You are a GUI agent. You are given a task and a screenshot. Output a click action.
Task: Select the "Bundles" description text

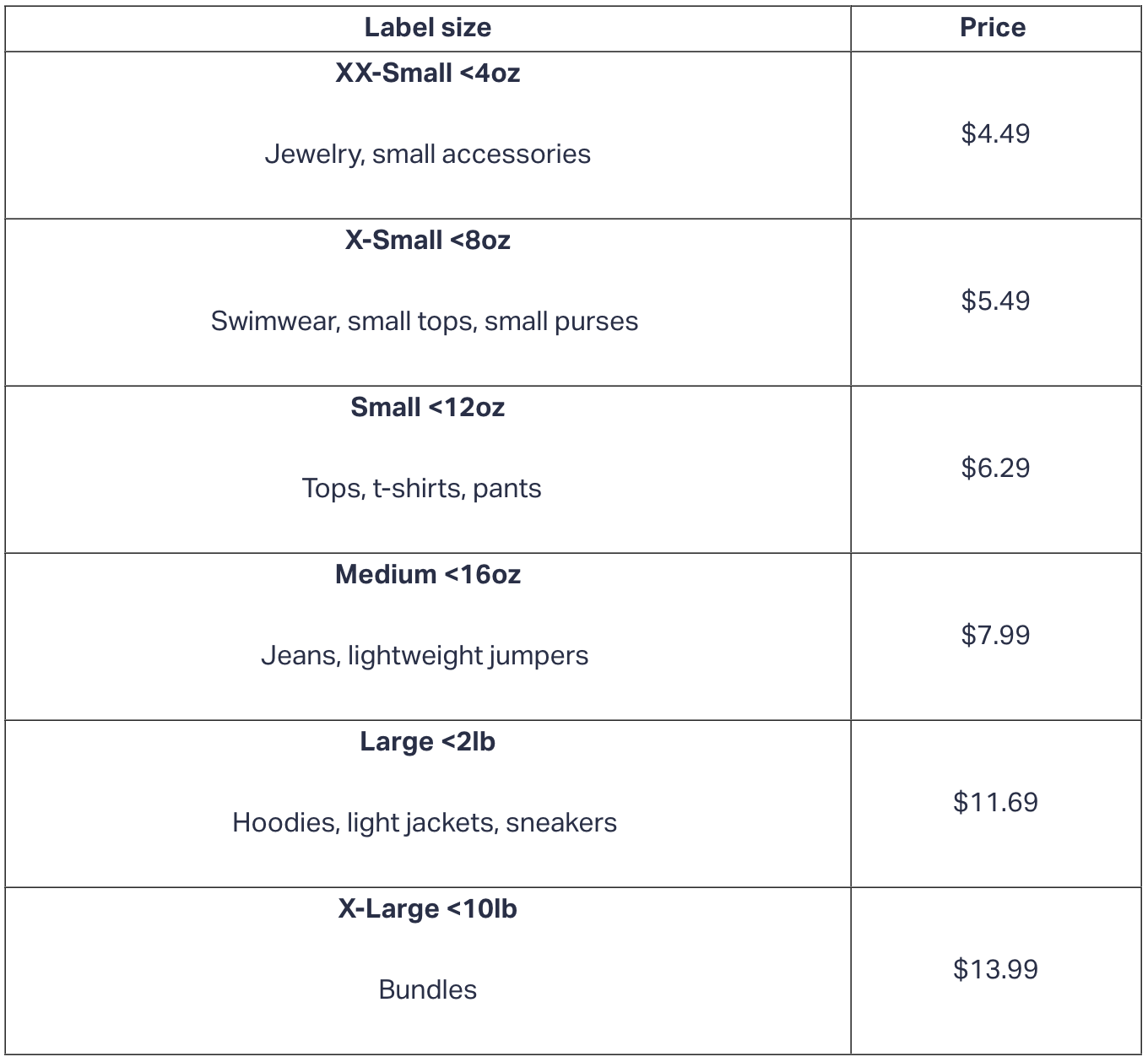pyautogui.click(x=427, y=989)
